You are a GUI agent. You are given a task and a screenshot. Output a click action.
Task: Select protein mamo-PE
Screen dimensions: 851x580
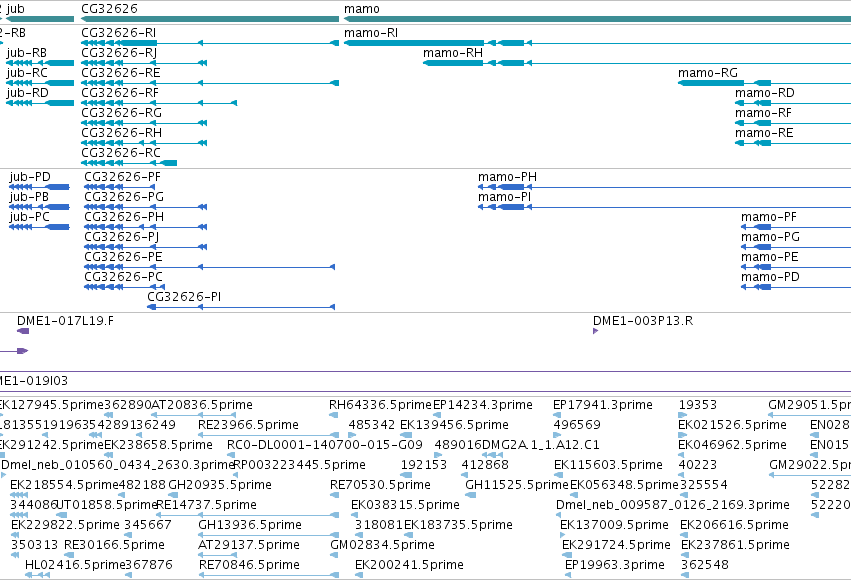[770, 257]
